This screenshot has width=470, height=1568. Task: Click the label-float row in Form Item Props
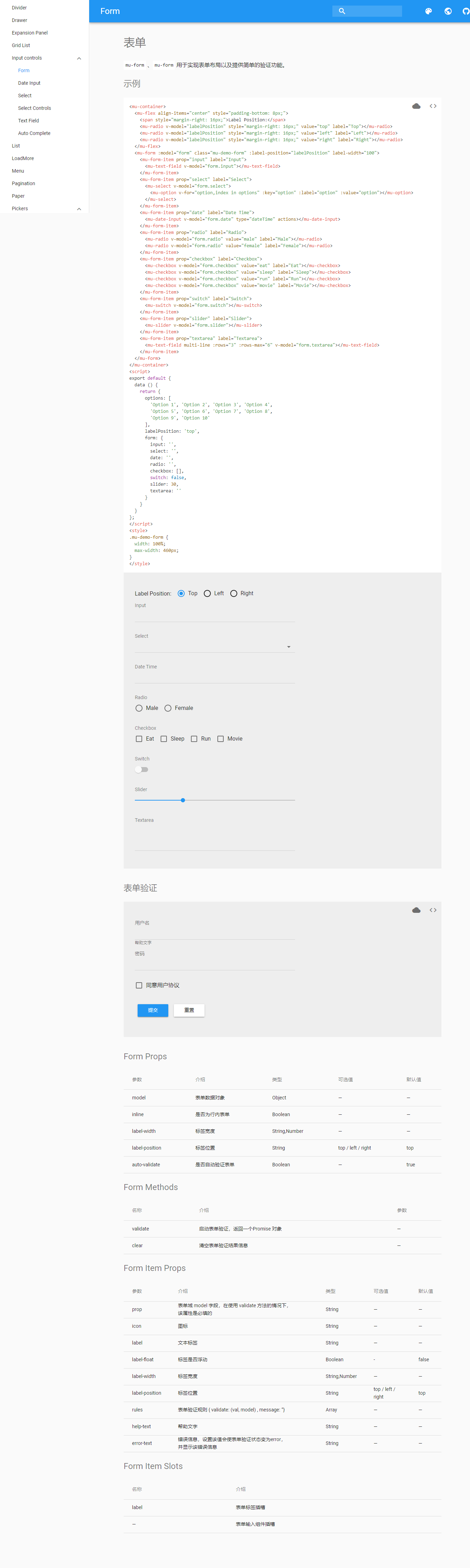coord(282,1359)
